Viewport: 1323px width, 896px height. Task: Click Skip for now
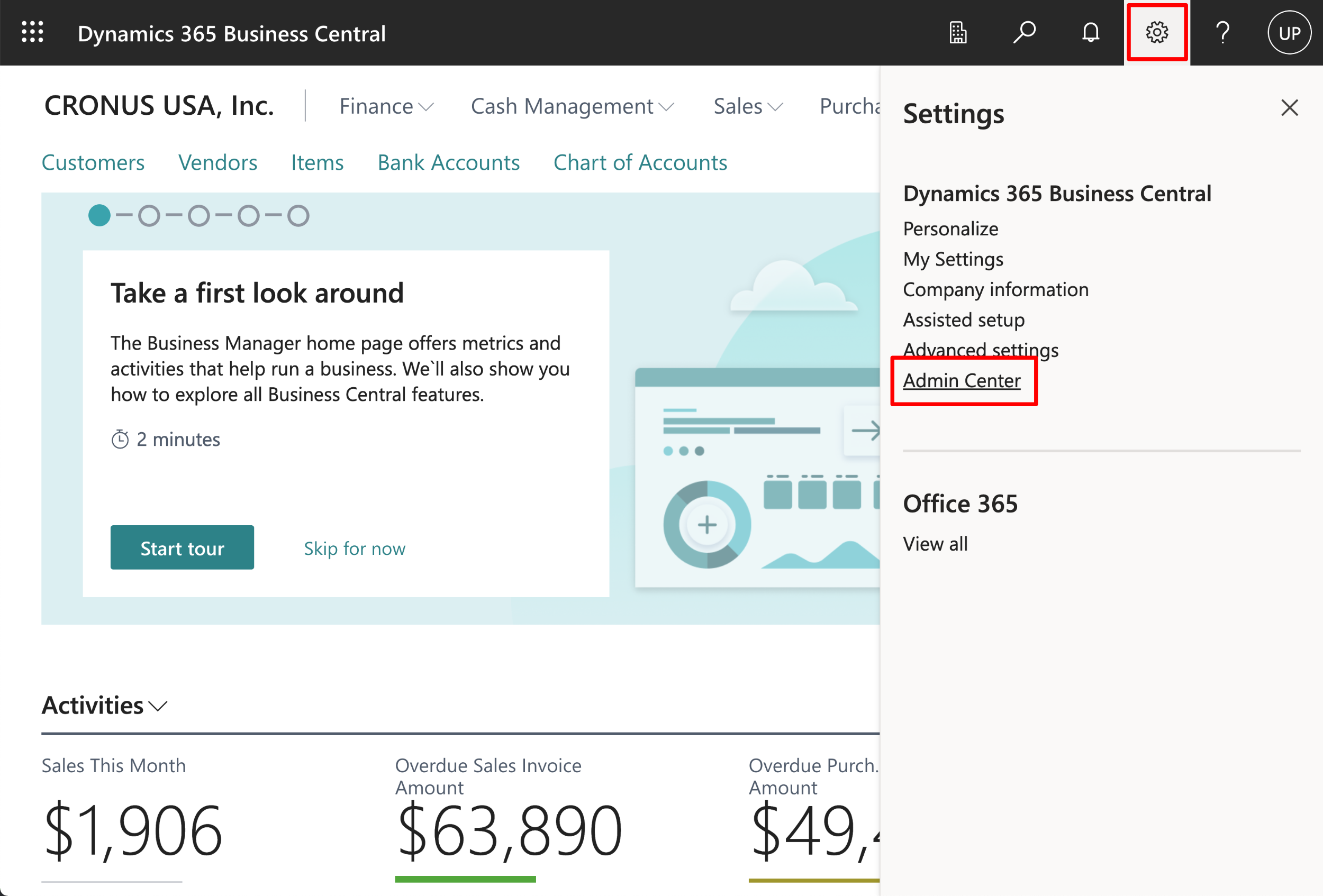(x=355, y=548)
